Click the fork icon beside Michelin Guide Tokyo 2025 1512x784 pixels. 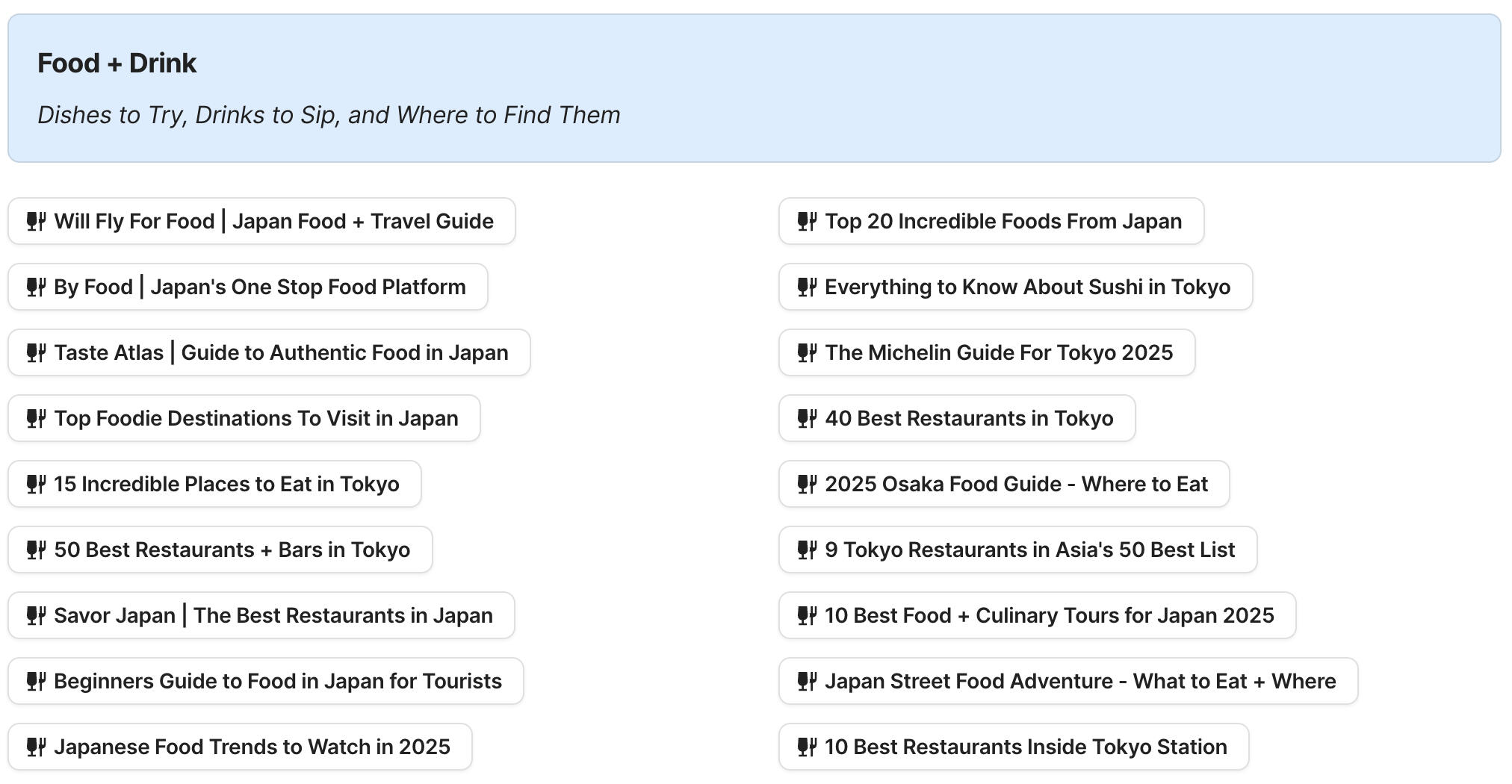pos(807,352)
